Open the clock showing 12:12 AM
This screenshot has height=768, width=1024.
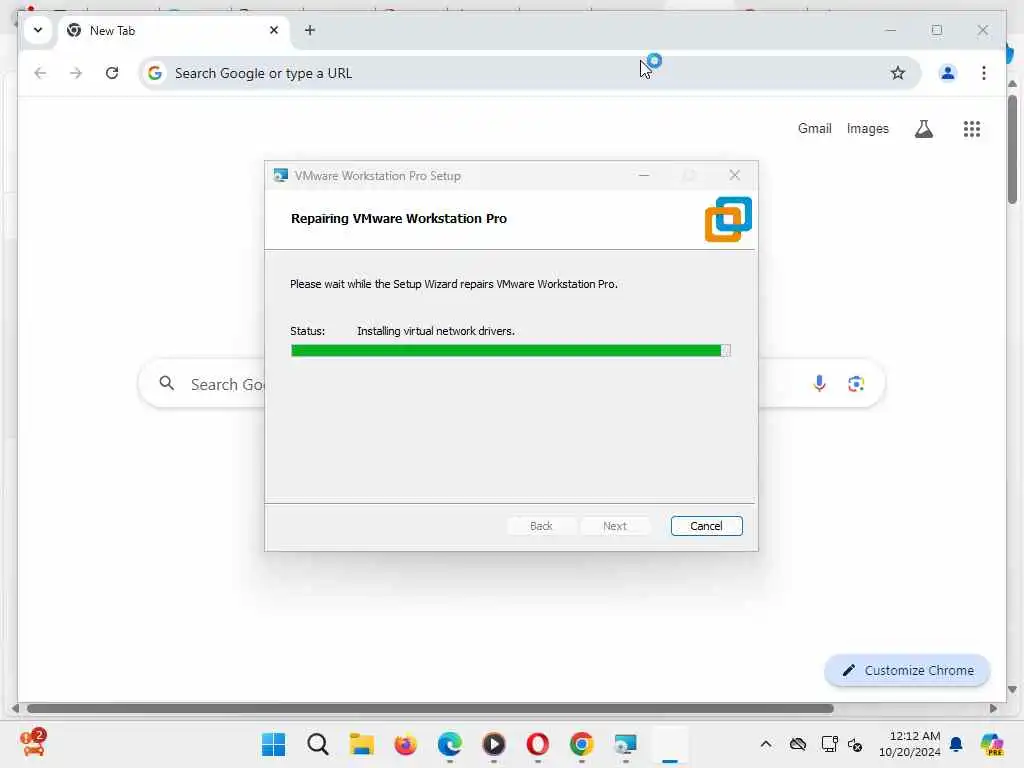coord(910,744)
